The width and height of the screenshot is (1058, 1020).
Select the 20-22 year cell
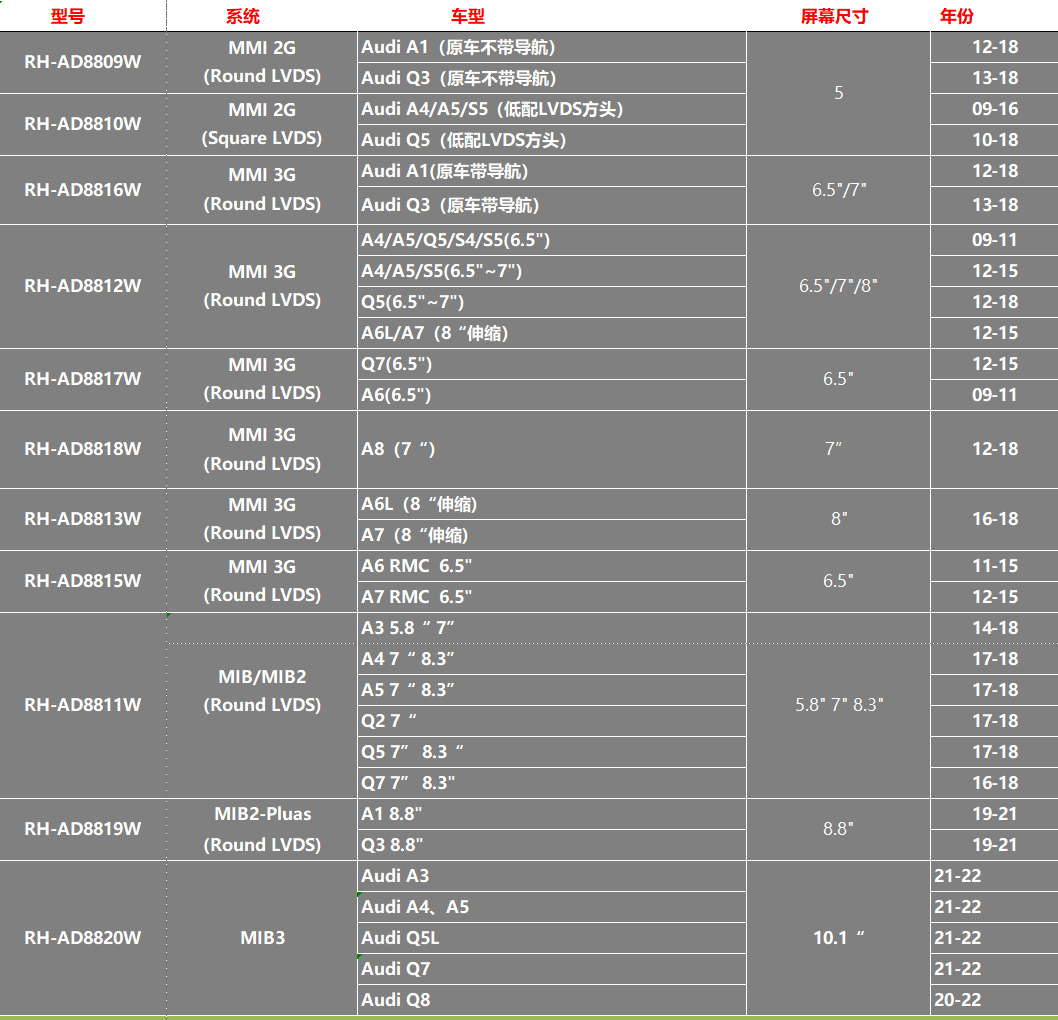[995, 1000]
